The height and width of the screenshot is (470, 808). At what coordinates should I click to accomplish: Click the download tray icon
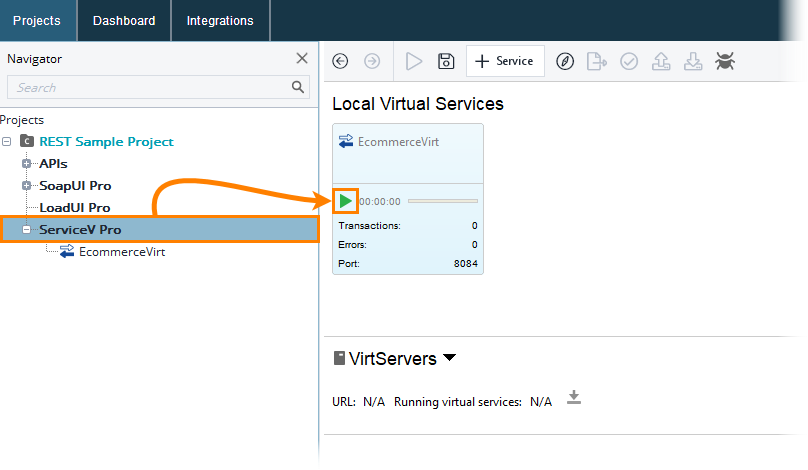pyautogui.click(x=693, y=61)
